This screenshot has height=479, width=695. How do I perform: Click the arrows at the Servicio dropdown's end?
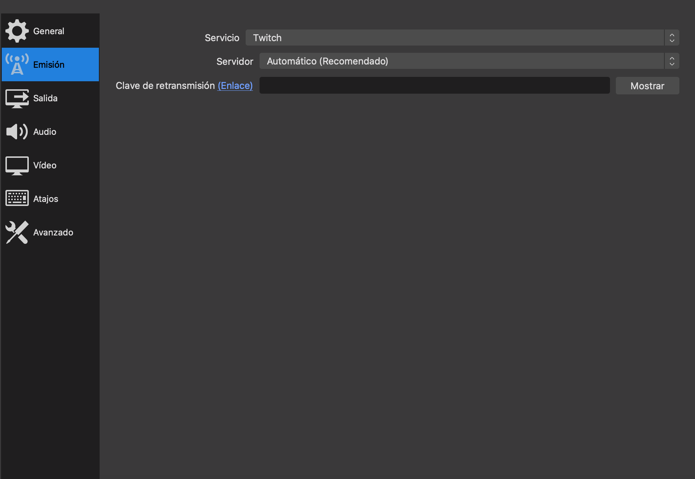click(672, 38)
